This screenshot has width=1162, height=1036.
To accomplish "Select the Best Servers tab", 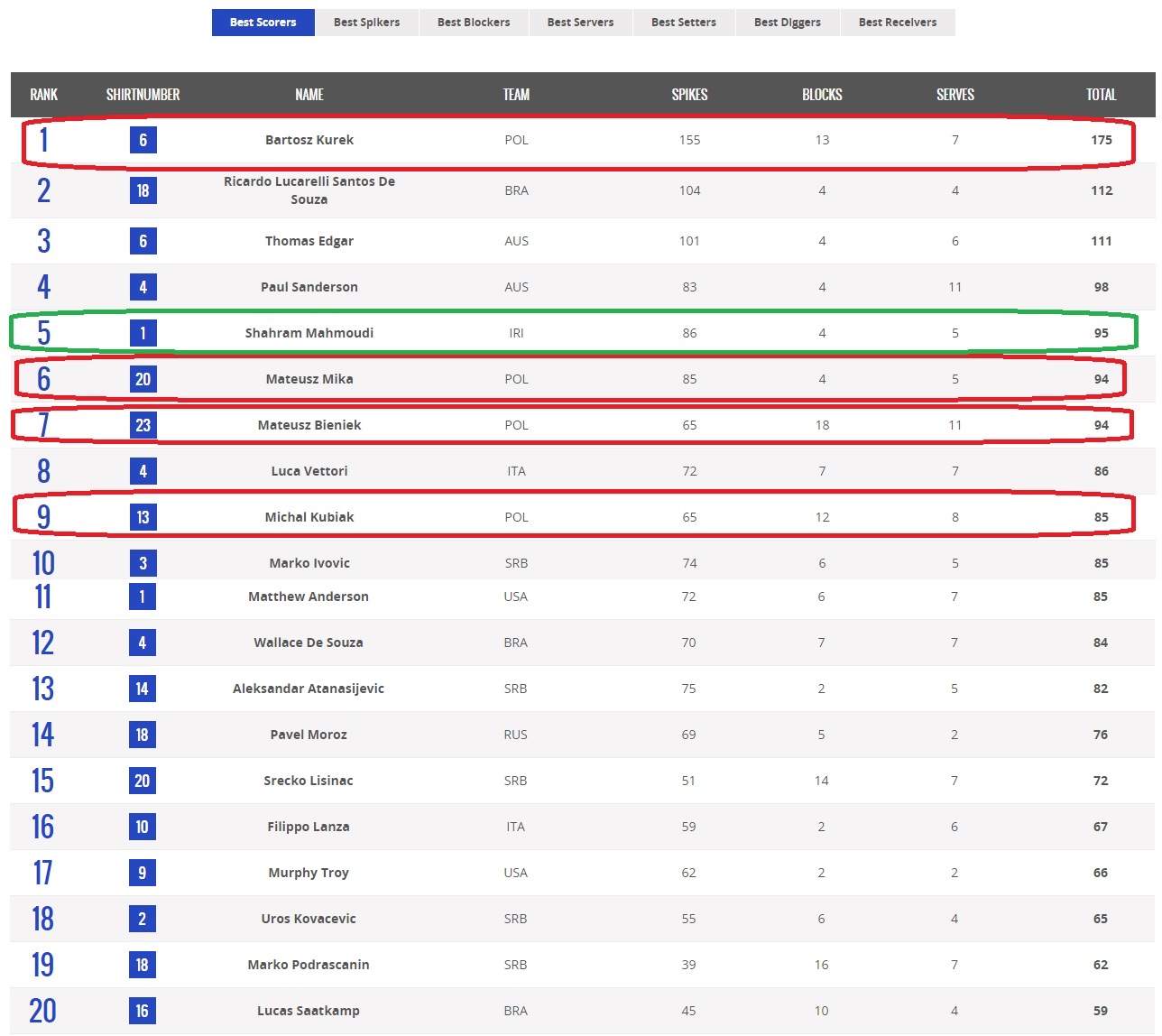I will coord(580,23).
